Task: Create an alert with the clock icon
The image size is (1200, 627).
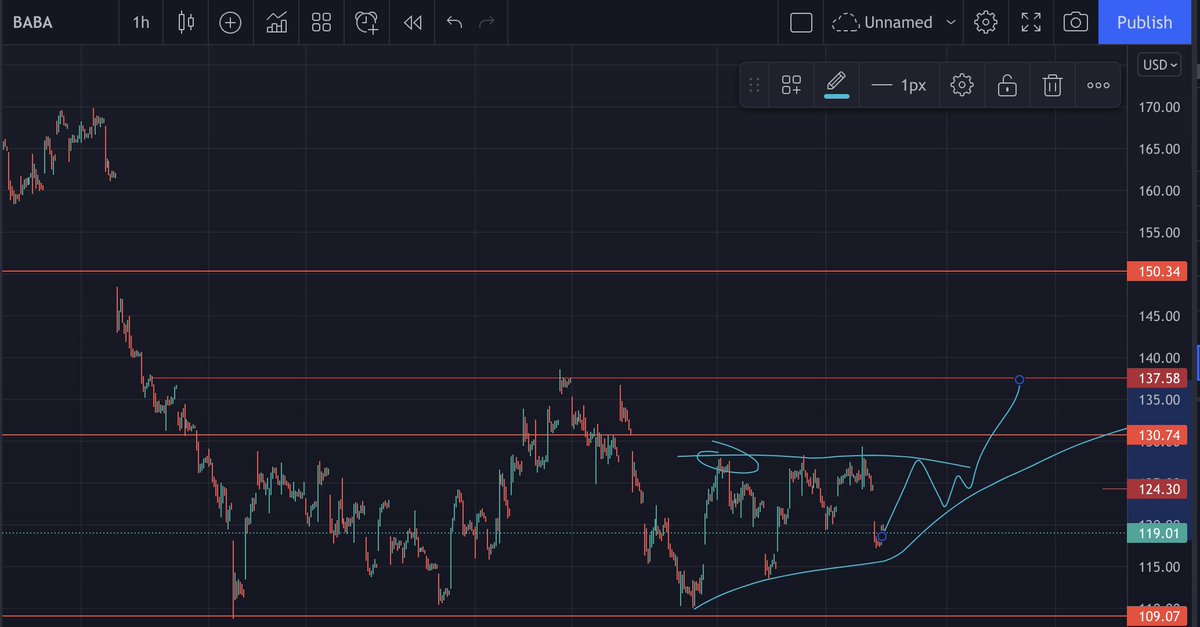Action: click(x=367, y=22)
